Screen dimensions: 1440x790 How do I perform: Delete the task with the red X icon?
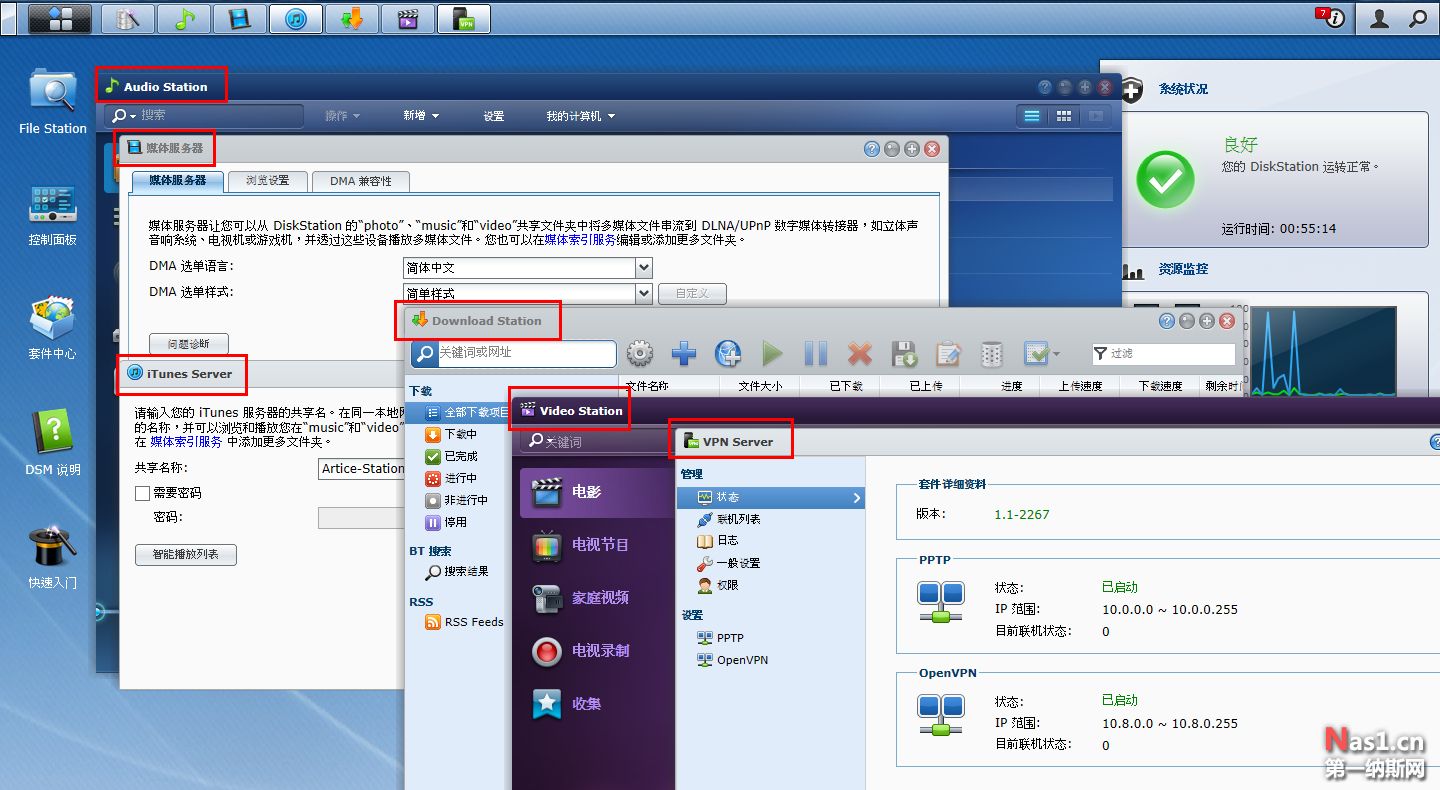pyautogui.click(x=860, y=353)
